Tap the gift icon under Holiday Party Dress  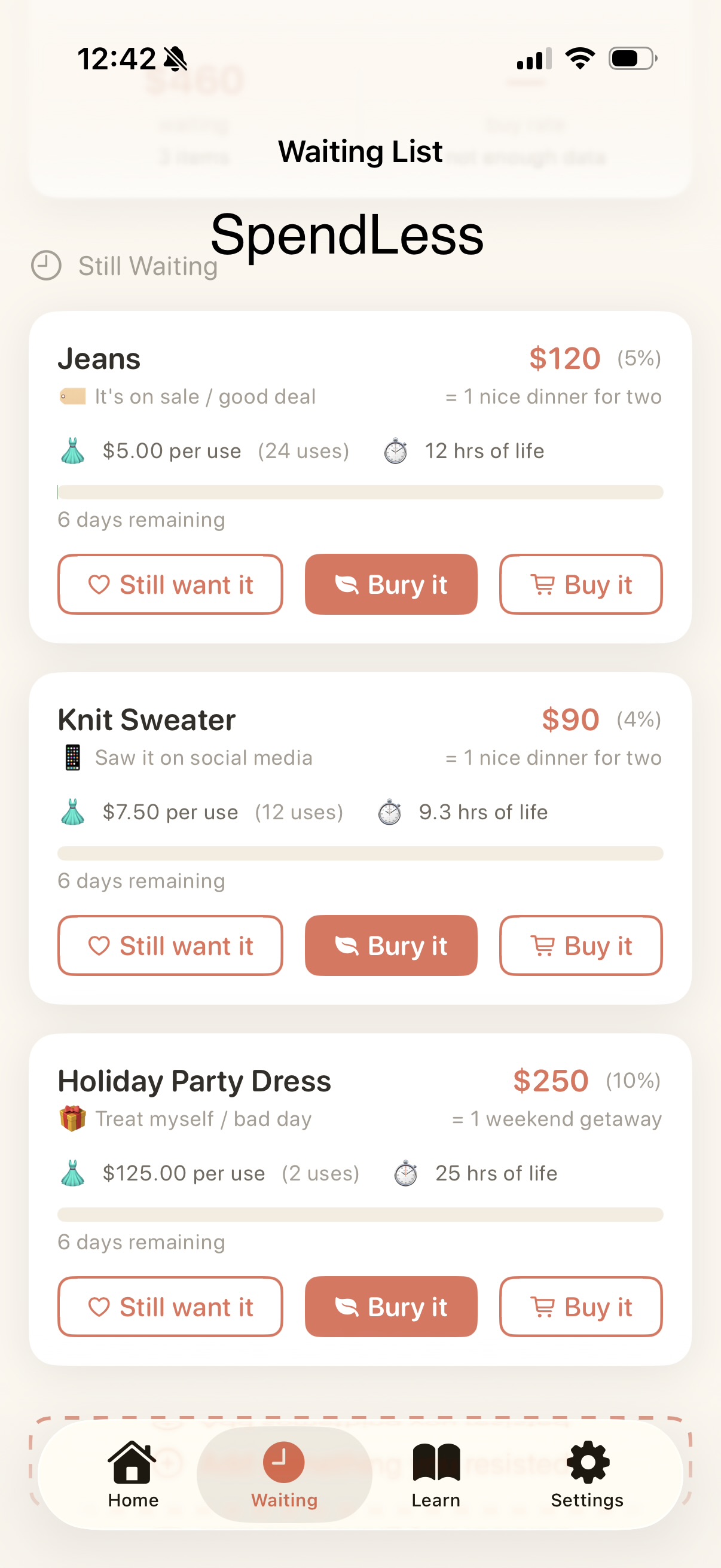point(72,1119)
